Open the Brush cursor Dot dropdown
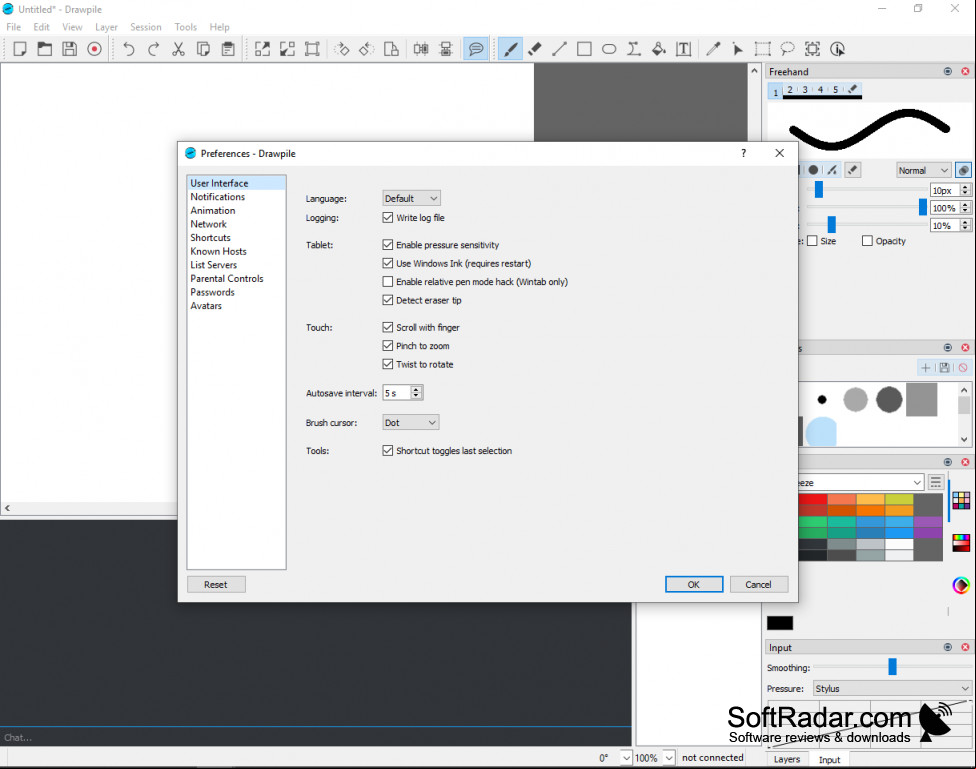This screenshot has height=769, width=976. coord(411,422)
